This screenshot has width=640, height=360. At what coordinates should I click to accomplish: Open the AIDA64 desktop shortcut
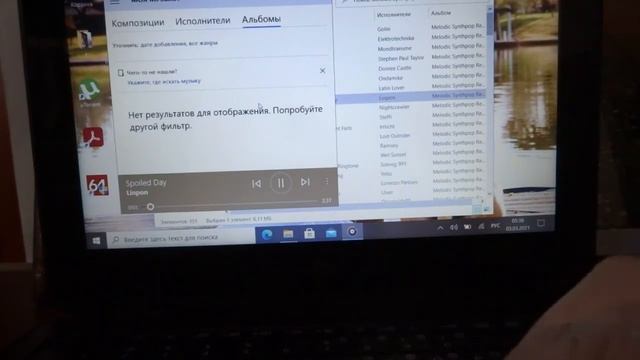point(97,185)
